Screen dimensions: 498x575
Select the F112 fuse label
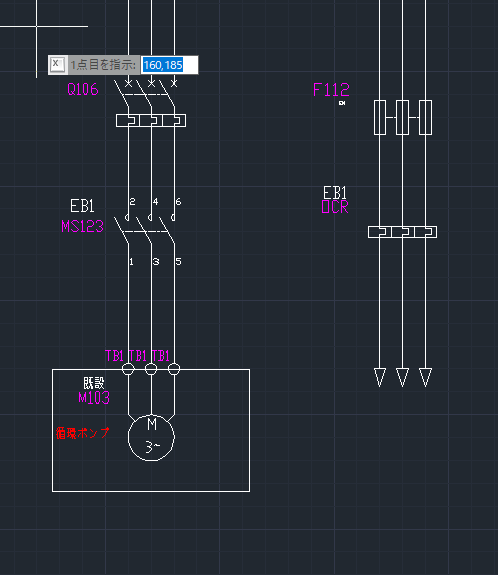[331, 90]
